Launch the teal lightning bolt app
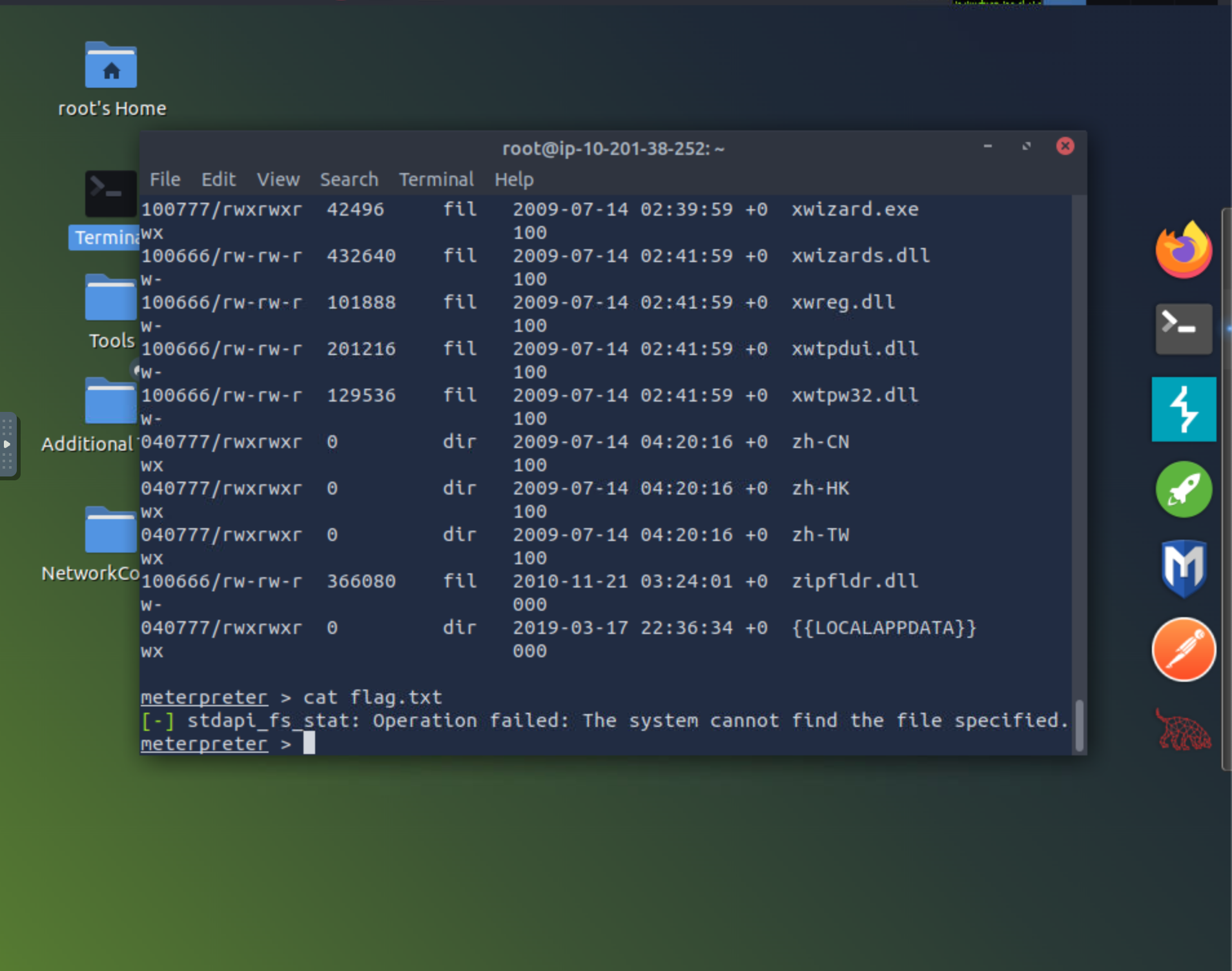This screenshot has height=971, width=1232. (1184, 409)
